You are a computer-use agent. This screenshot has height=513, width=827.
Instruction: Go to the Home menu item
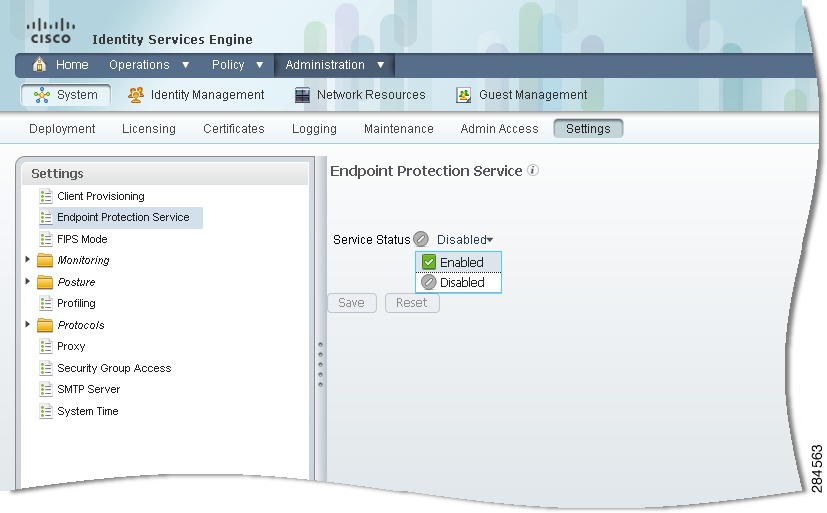72,65
